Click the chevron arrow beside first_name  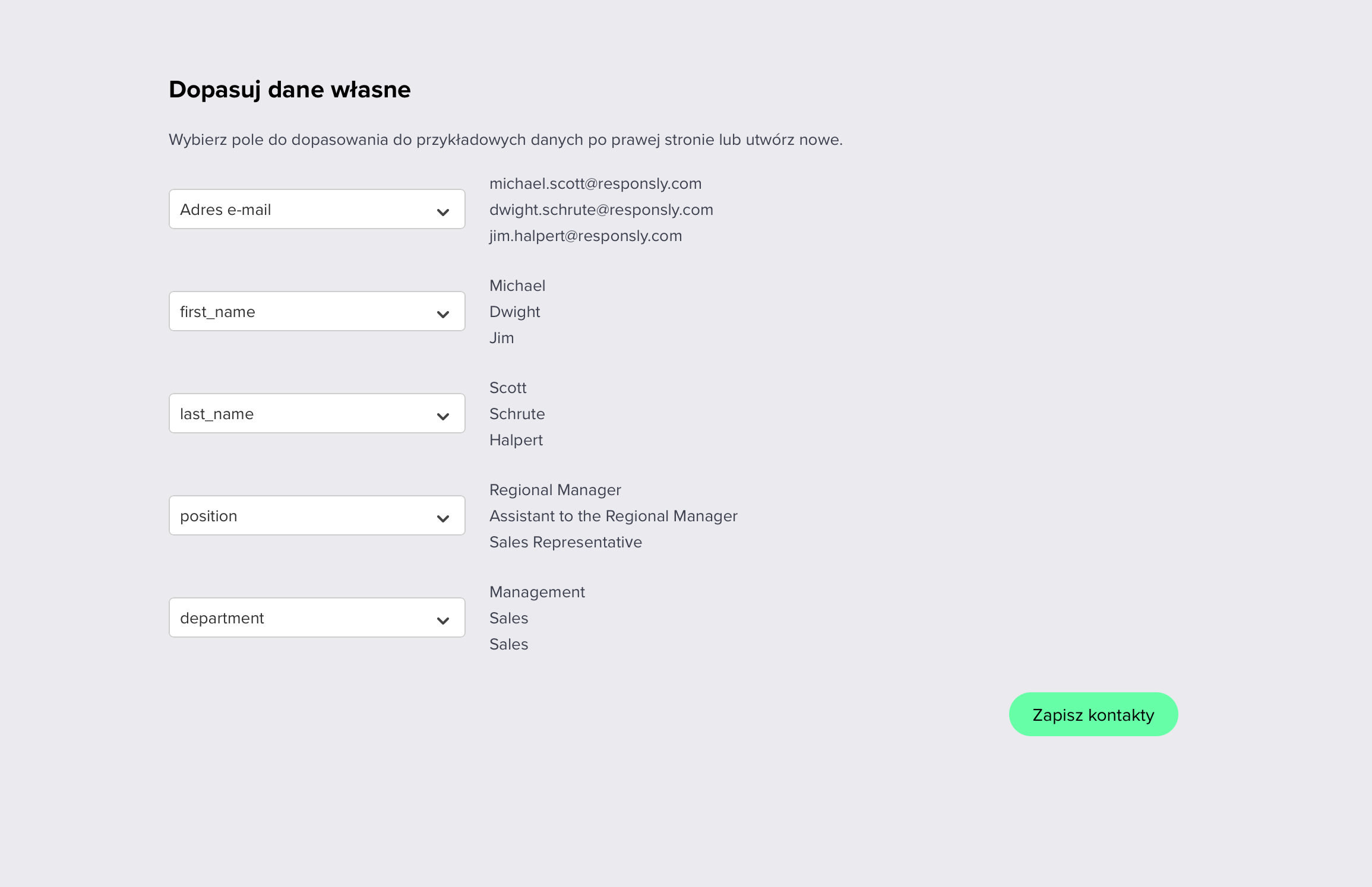coord(442,314)
